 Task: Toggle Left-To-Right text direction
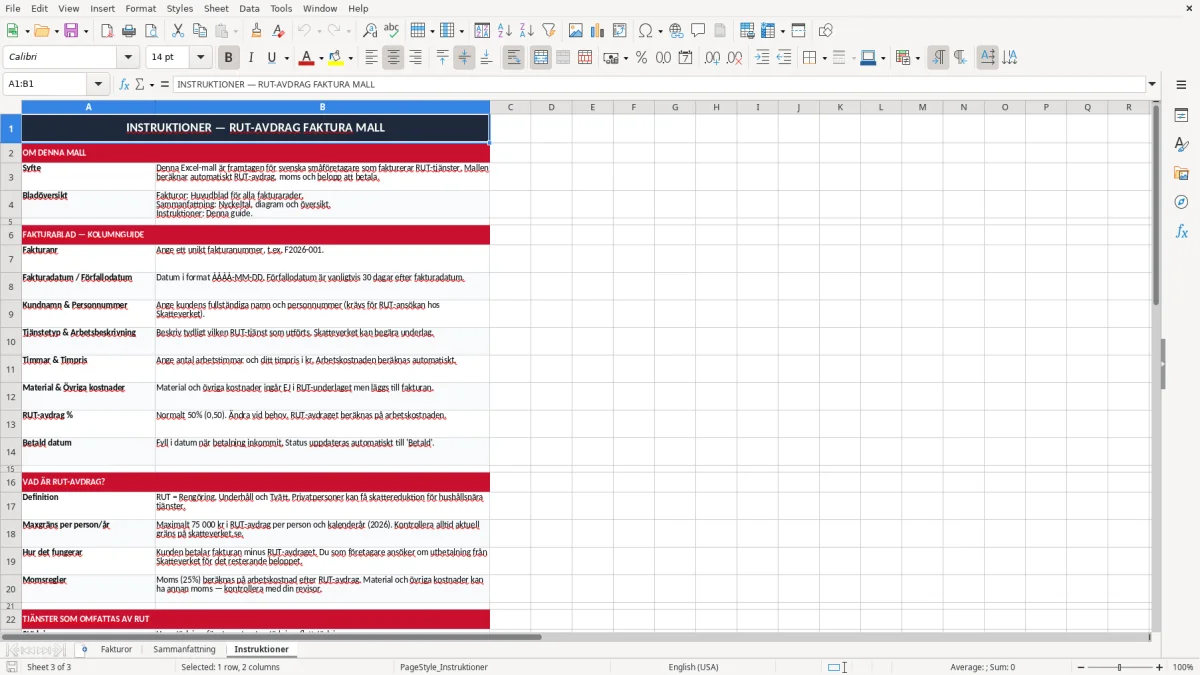coord(937,58)
